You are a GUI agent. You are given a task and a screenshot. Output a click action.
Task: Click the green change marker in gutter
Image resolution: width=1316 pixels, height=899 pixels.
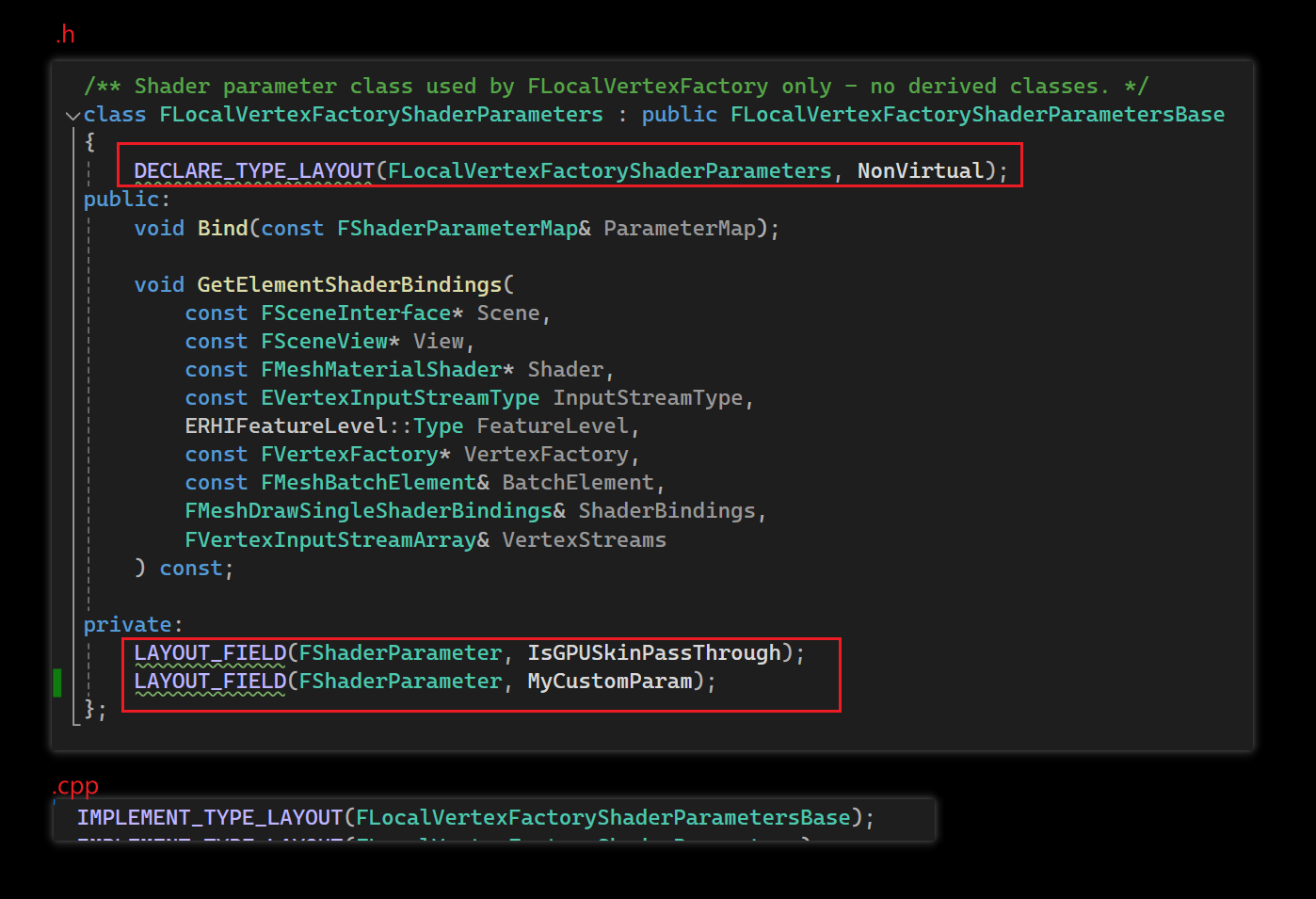[57, 682]
